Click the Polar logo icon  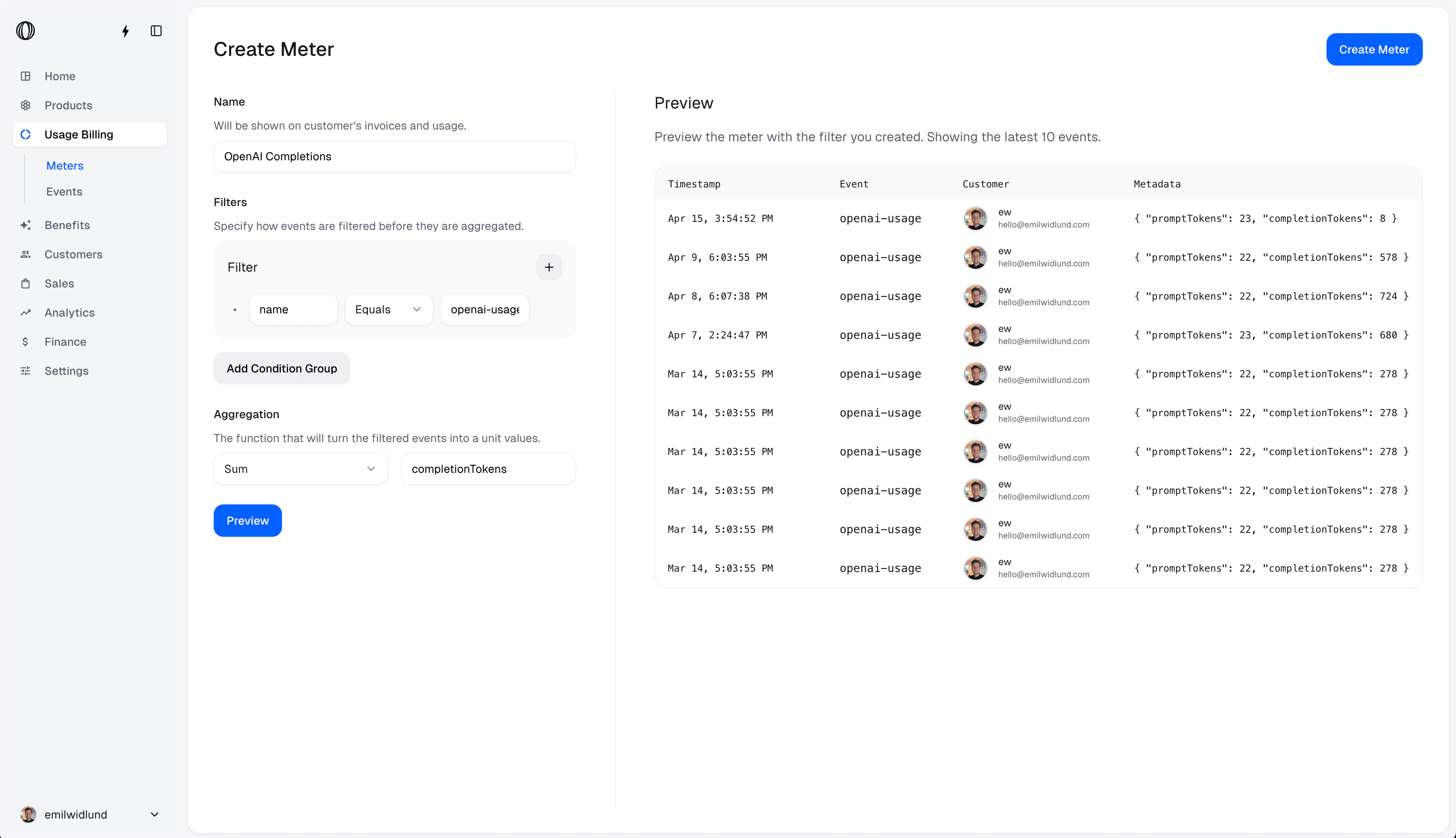(x=25, y=30)
